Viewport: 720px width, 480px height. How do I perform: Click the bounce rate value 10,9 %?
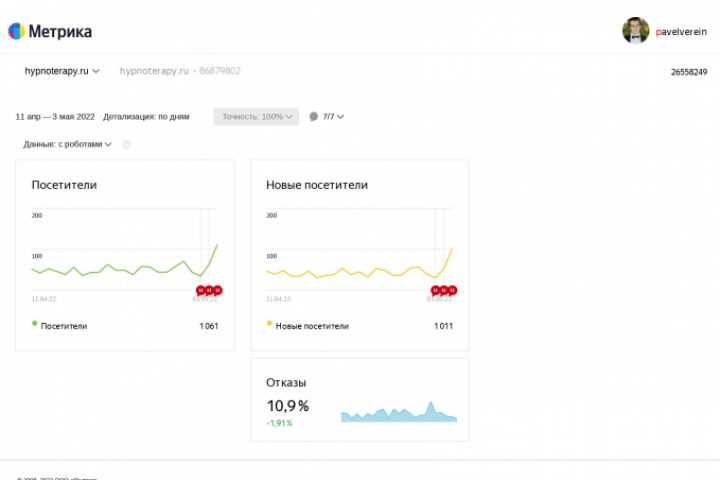tap(288, 406)
